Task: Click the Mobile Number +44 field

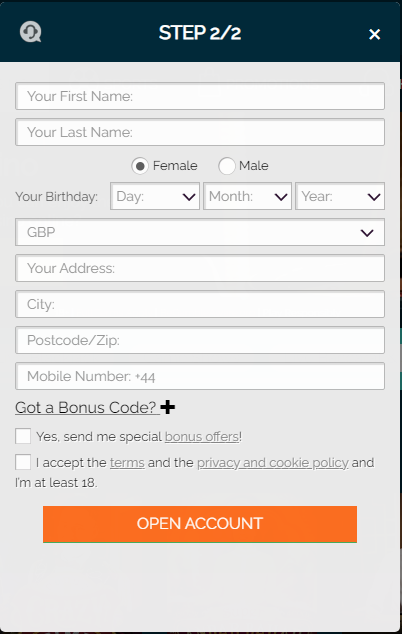Action: pyautogui.click(x=200, y=376)
